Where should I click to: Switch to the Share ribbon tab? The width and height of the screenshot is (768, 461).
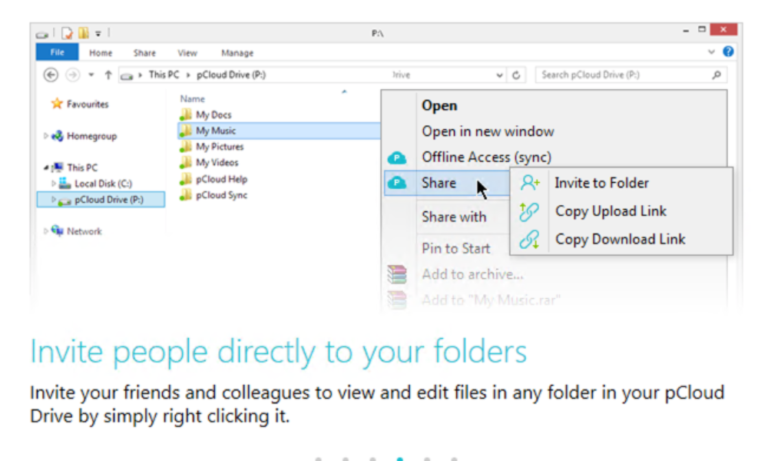144,53
